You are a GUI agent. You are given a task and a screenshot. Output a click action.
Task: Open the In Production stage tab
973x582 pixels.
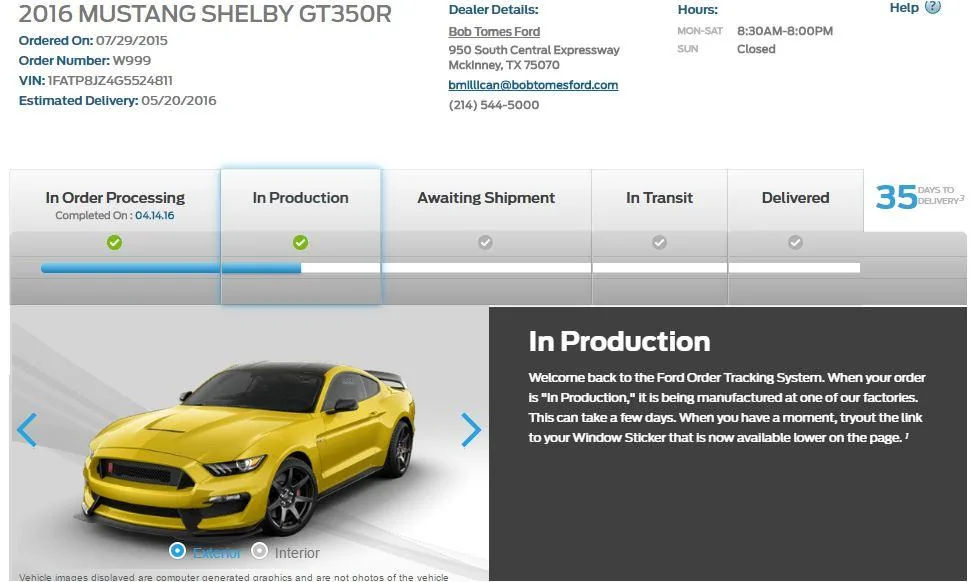coord(300,200)
